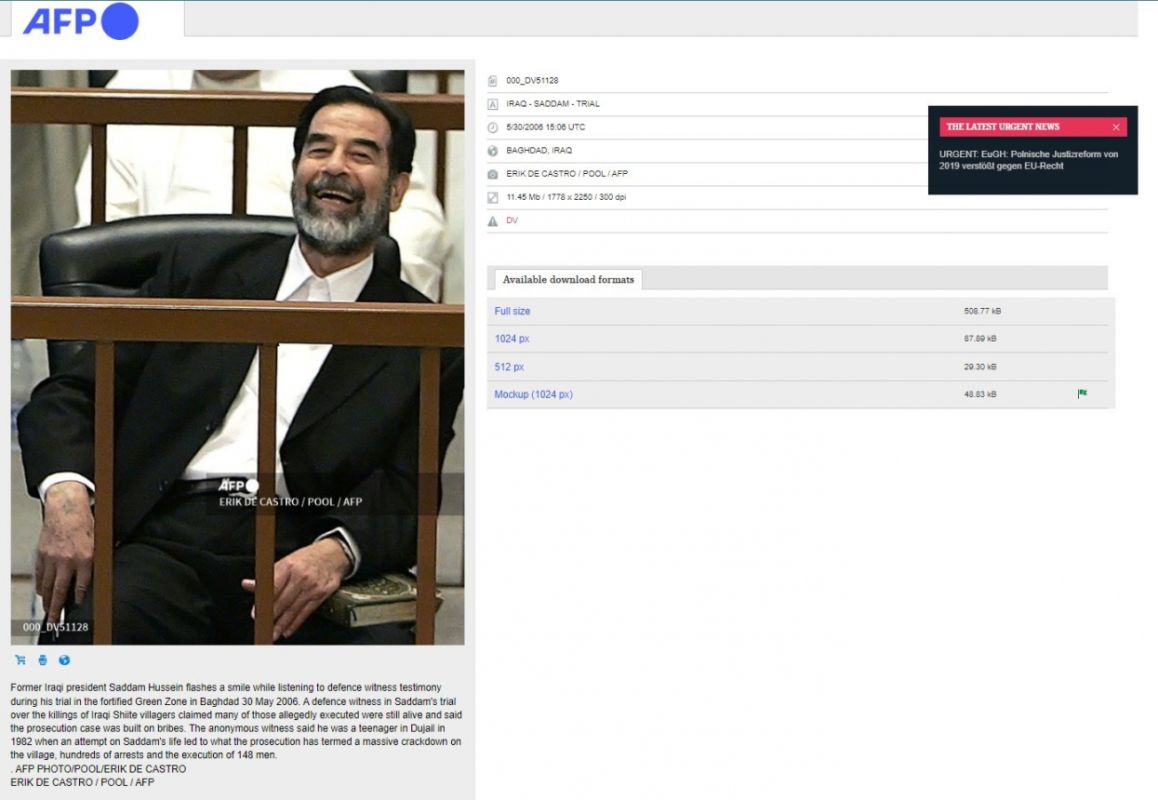The width and height of the screenshot is (1158, 800).
Task: Download the Full size format
Action: coord(512,311)
